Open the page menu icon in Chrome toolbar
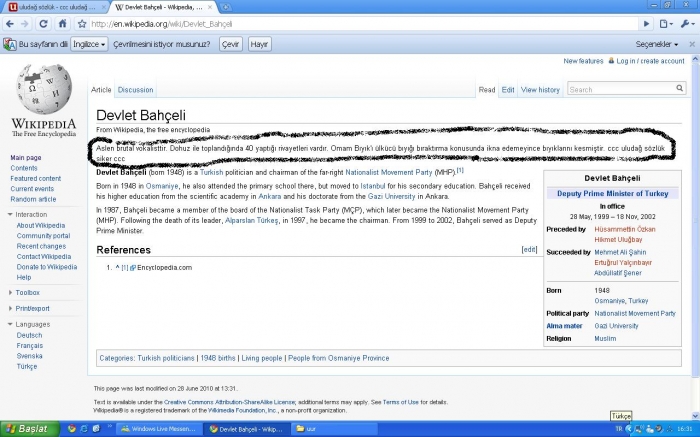This screenshot has height=437, width=700. pyautogui.click(x=666, y=24)
